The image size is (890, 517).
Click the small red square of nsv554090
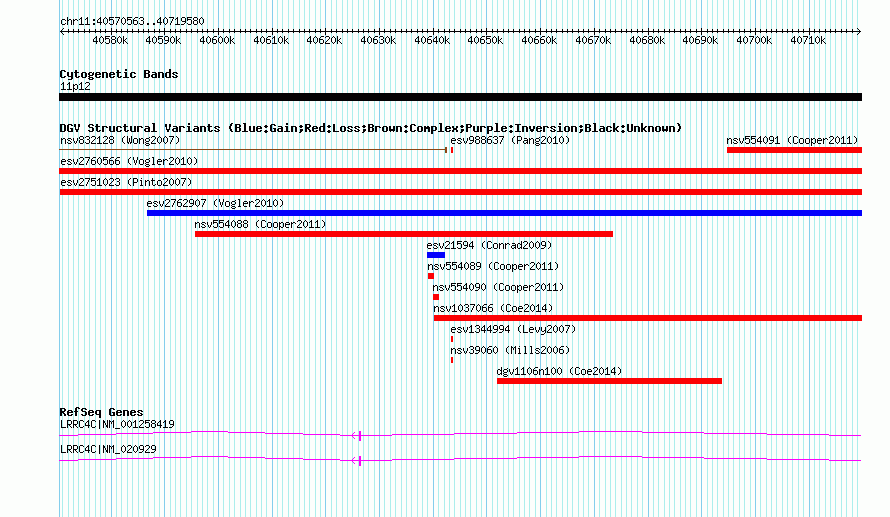(436, 297)
